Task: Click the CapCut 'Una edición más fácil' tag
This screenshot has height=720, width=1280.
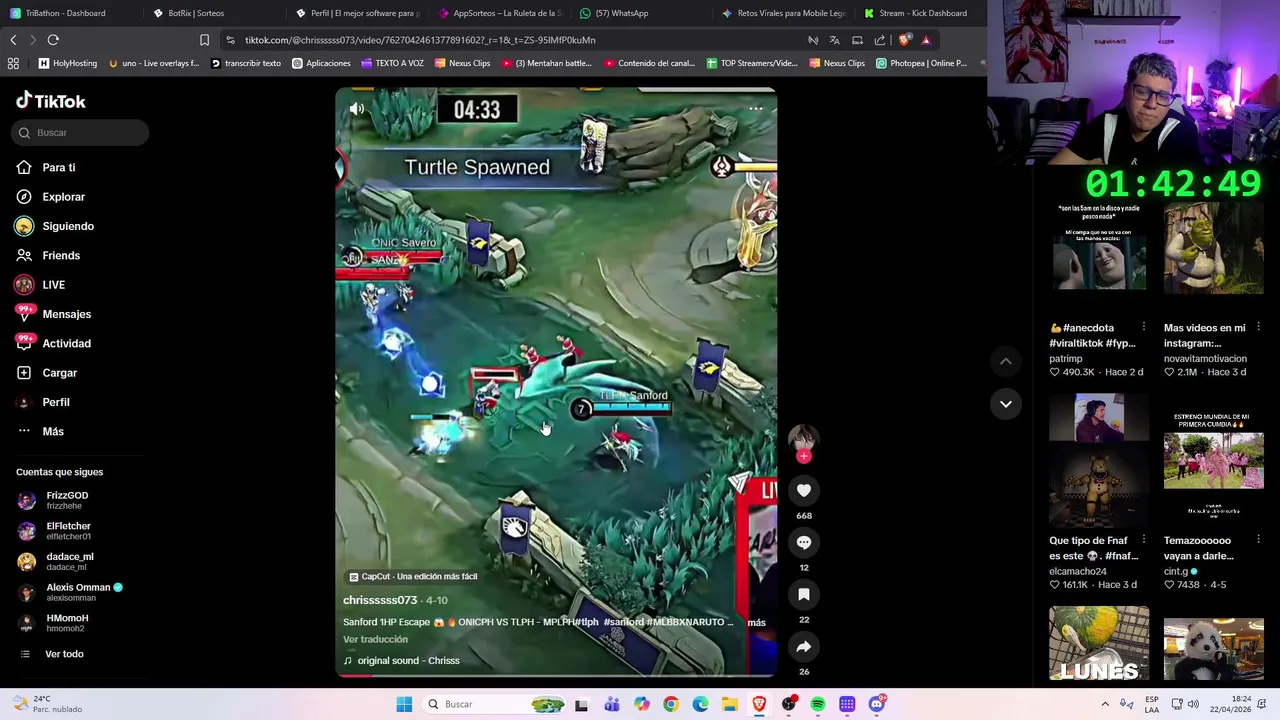Action: pos(413,577)
